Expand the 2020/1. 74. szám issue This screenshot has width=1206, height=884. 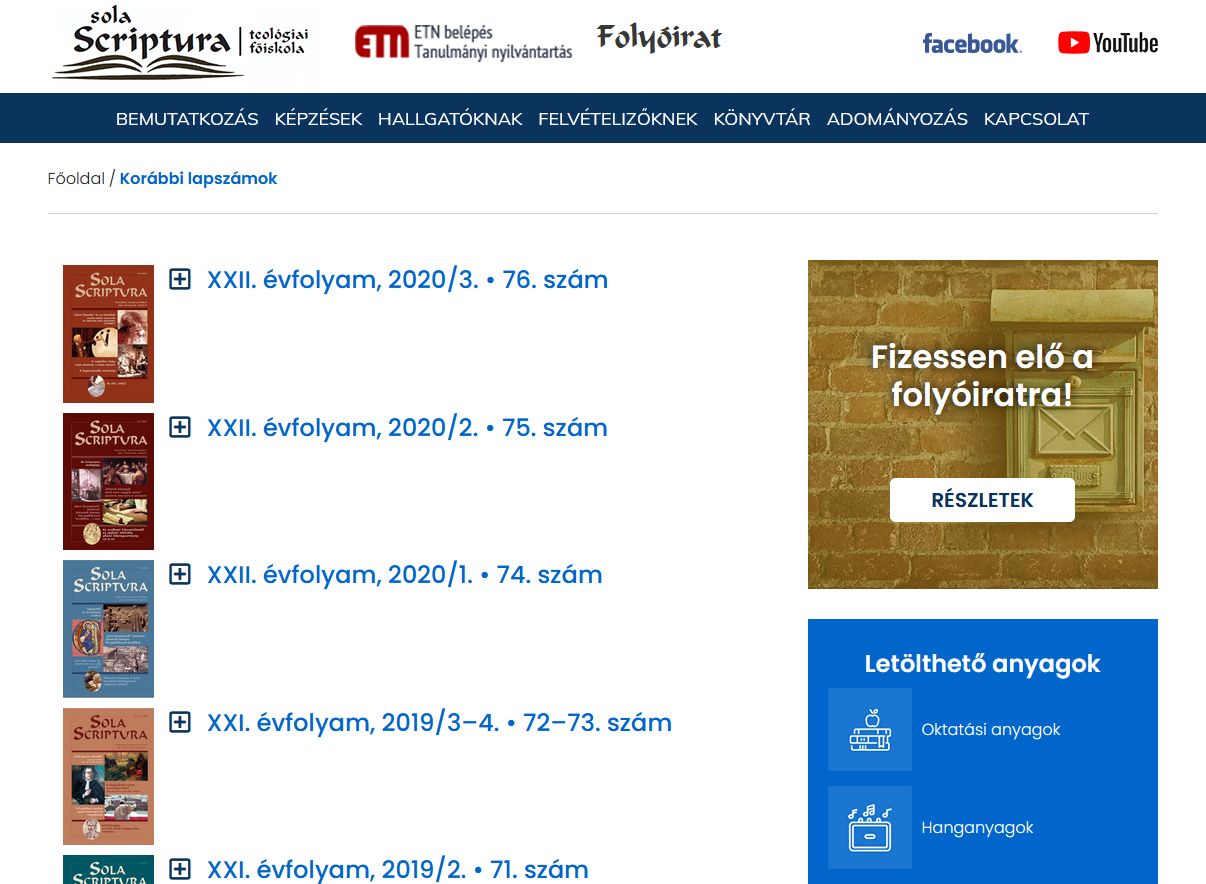pos(180,574)
